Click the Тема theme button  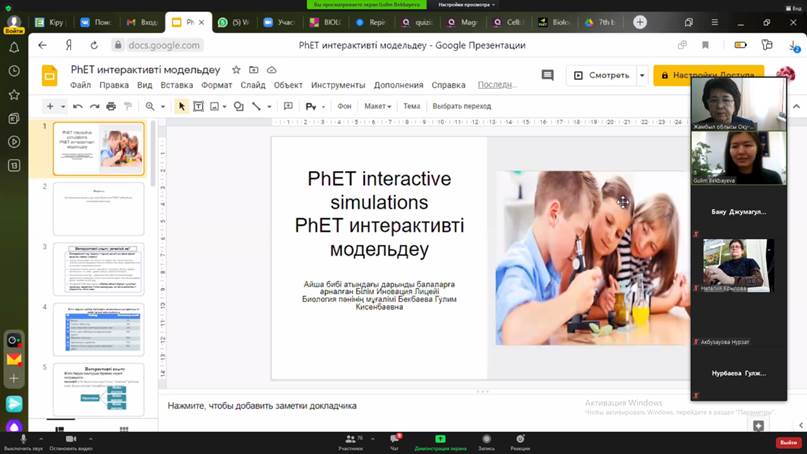click(411, 106)
